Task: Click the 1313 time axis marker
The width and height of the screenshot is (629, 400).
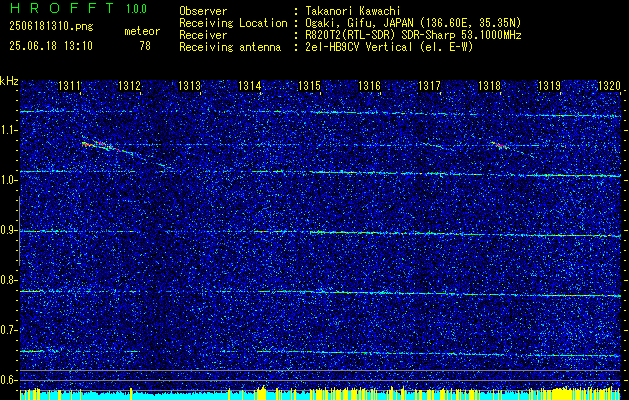Action: 189,85
